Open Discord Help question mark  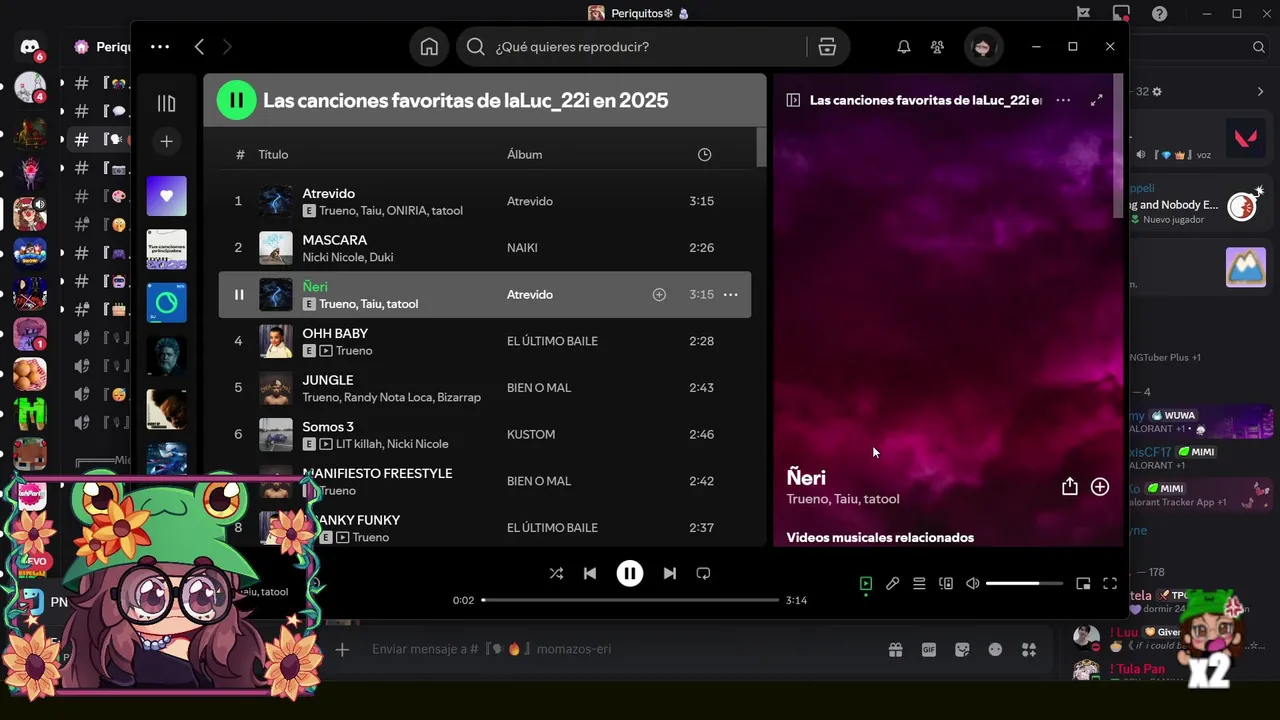pos(1159,13)
